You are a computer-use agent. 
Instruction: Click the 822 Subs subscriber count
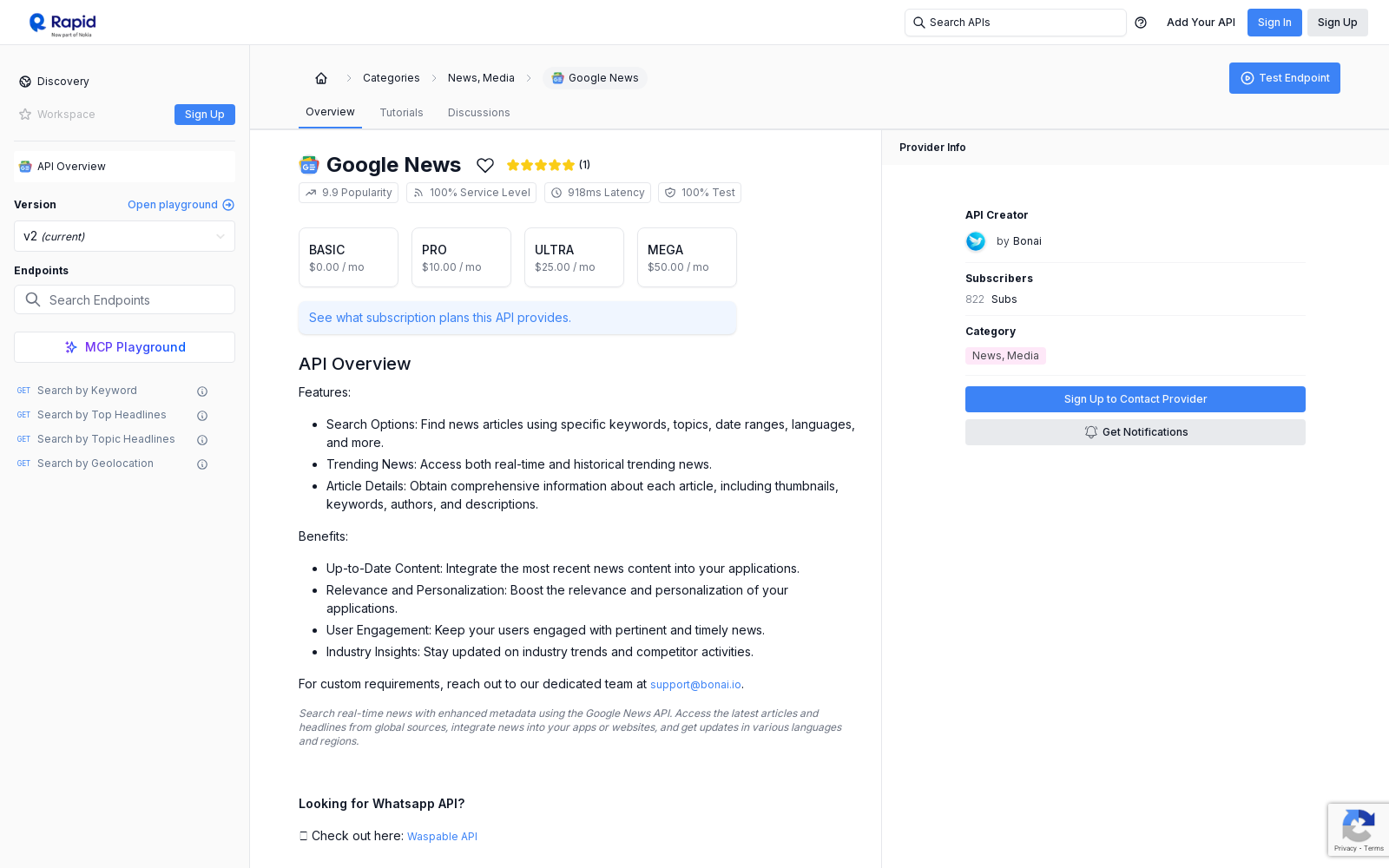[991, 299]
